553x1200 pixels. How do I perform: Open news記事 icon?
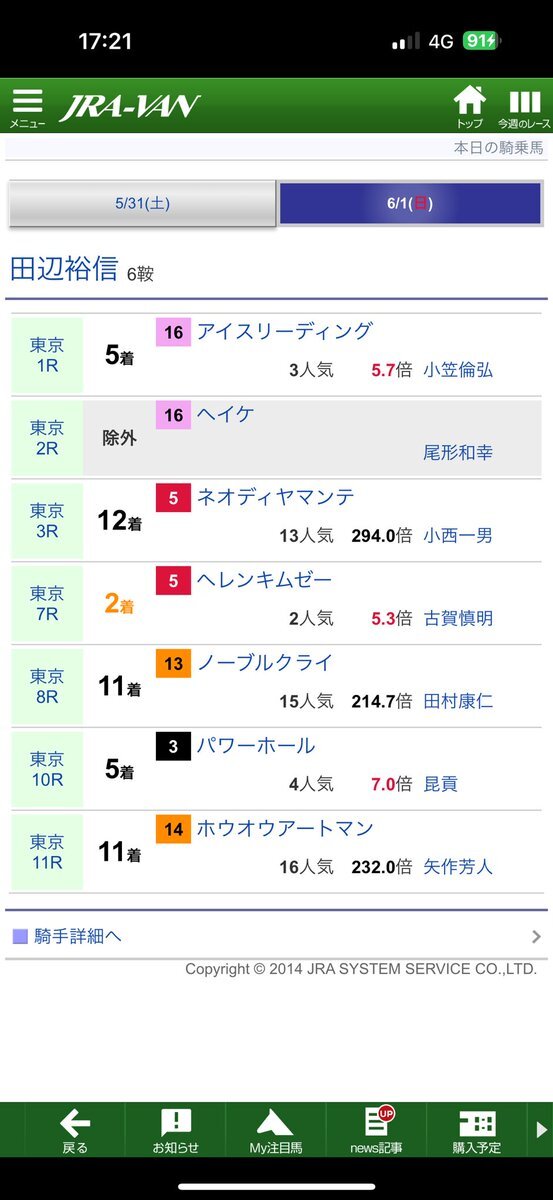[x=376, y=1130]
